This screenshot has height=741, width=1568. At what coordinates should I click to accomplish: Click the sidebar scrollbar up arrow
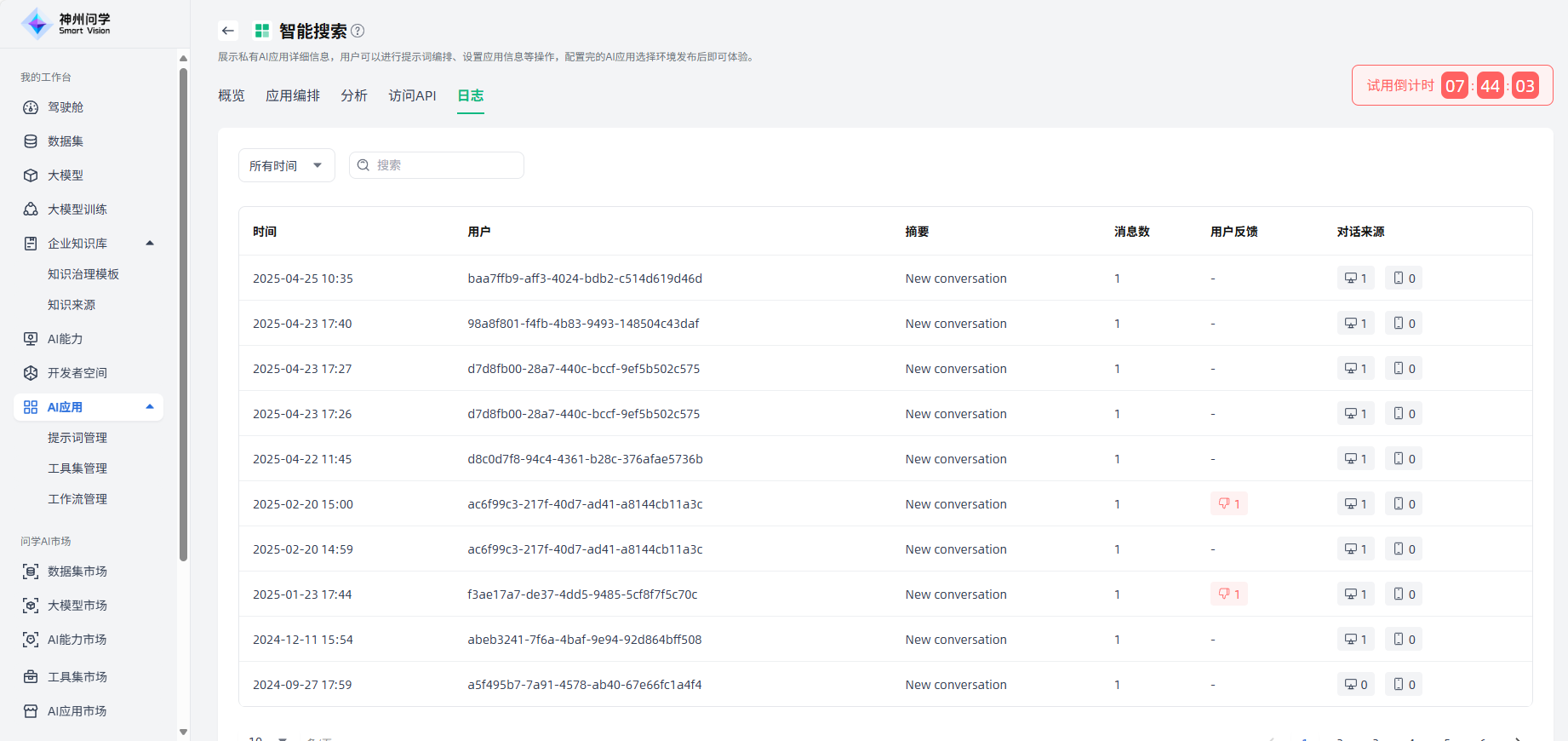click(x=183, y=58)
